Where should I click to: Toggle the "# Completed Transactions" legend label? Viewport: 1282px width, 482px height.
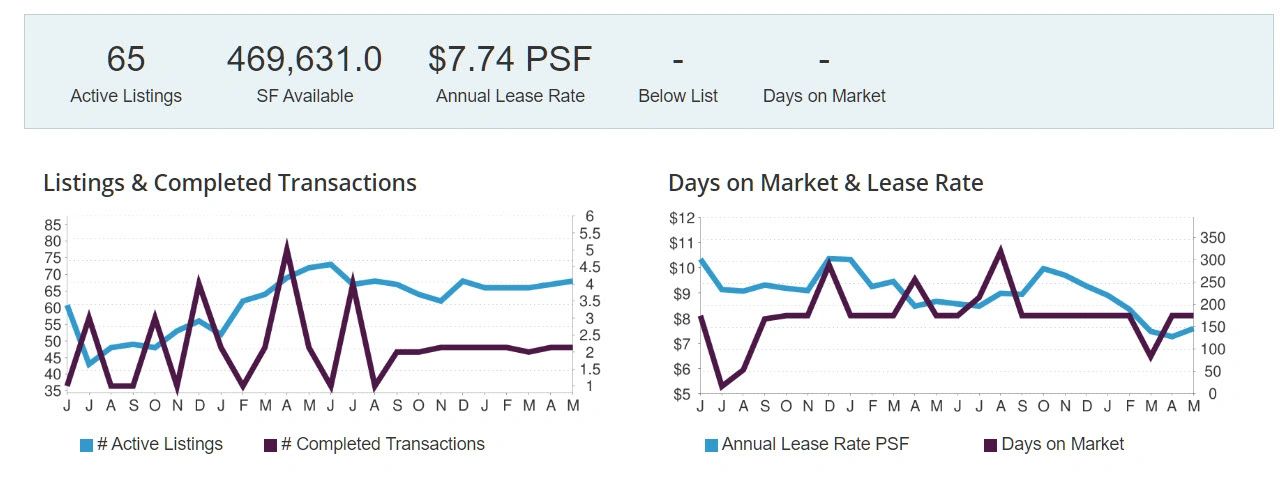383,444
